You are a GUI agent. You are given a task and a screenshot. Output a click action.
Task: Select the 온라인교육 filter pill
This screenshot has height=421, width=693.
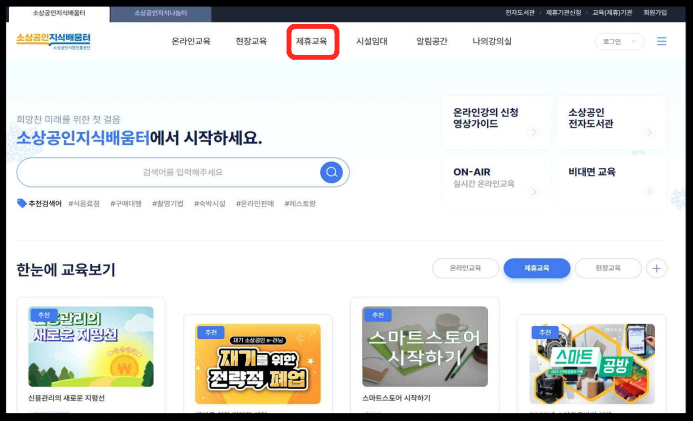coord(465,268)
